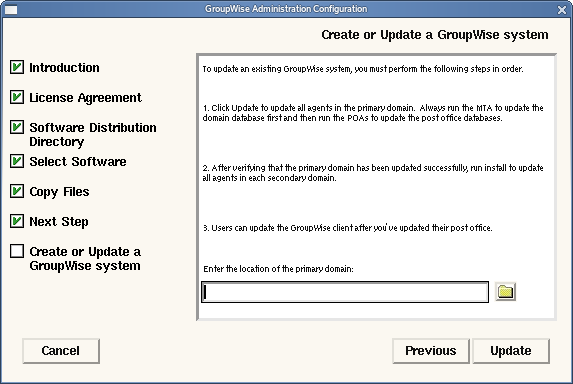Open the folder browse icon for primary domain
573x384 pixels.
point(505,292)
